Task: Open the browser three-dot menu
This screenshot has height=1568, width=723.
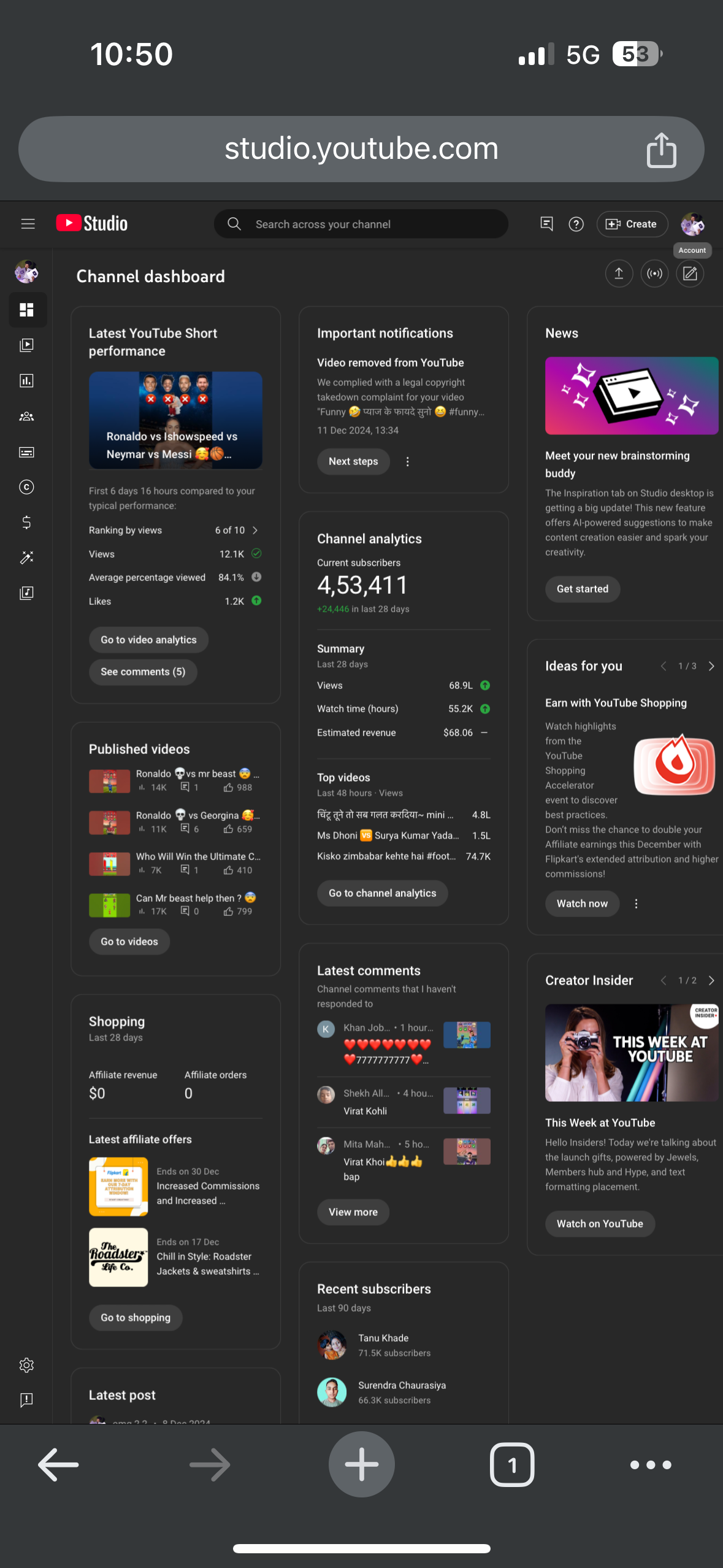Action: [x=651, y=1465]
